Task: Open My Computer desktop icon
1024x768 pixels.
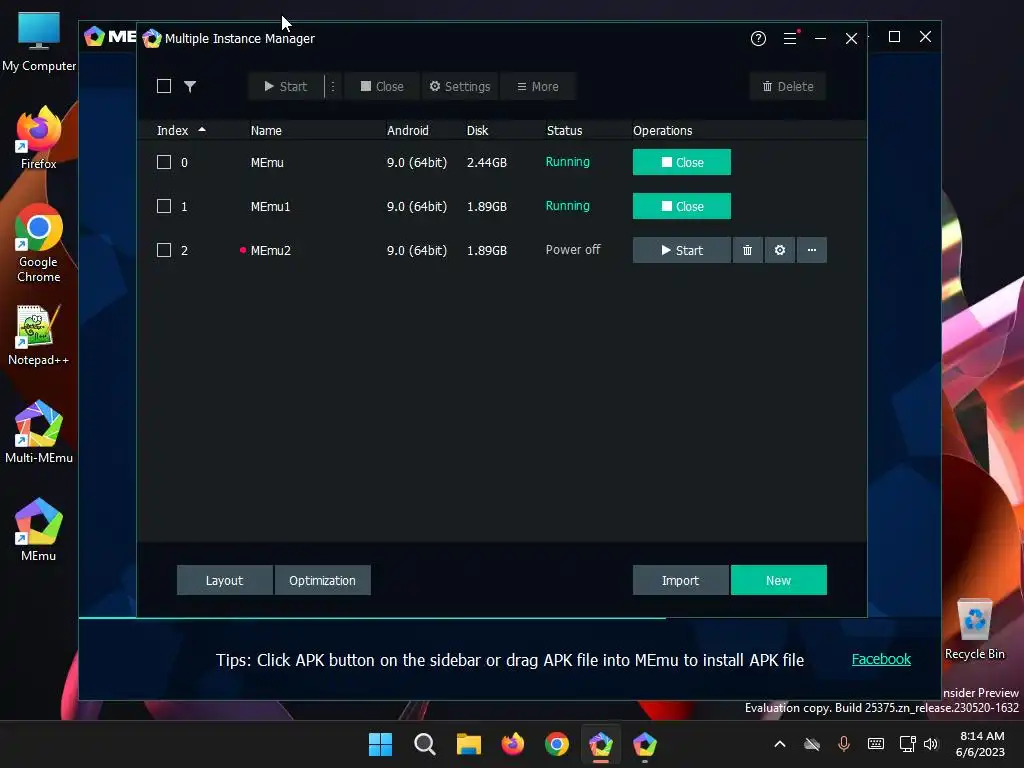Action: click(x=39, y=42)
